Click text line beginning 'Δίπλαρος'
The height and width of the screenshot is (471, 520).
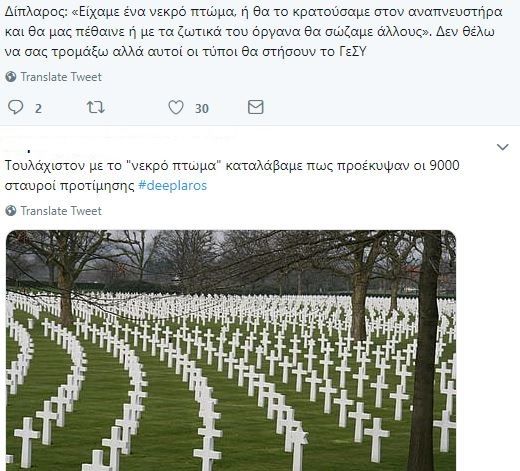point(253,12)
